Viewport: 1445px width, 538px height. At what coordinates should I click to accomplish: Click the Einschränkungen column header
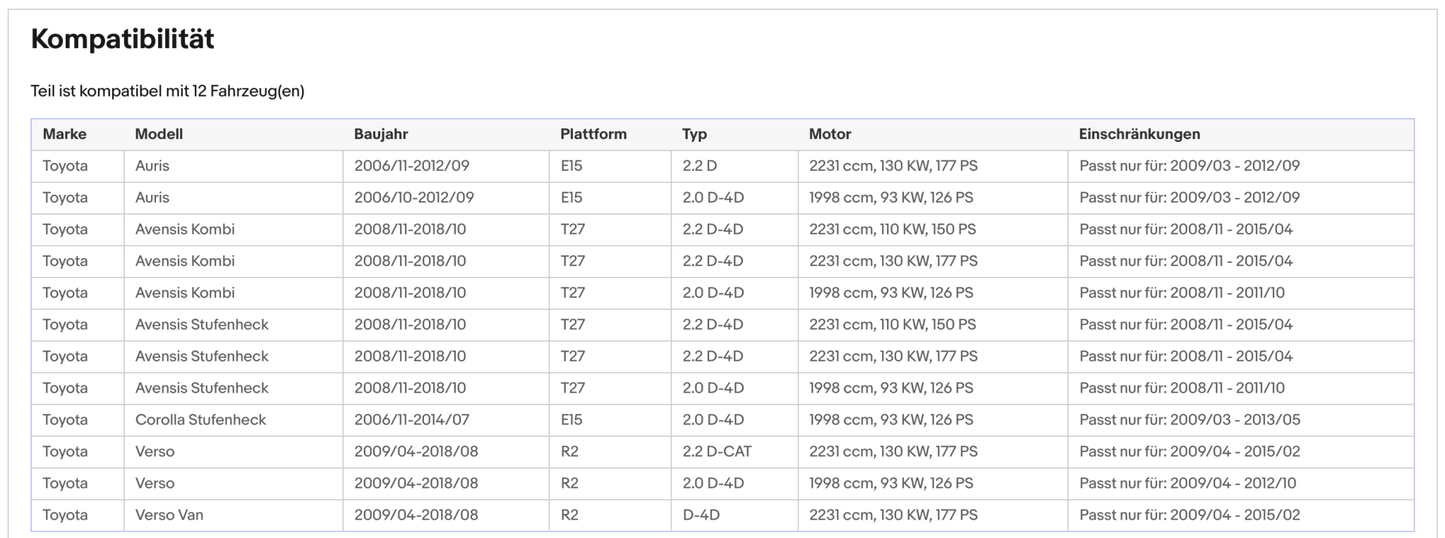pyautogui.click(x=1139, y=134)
